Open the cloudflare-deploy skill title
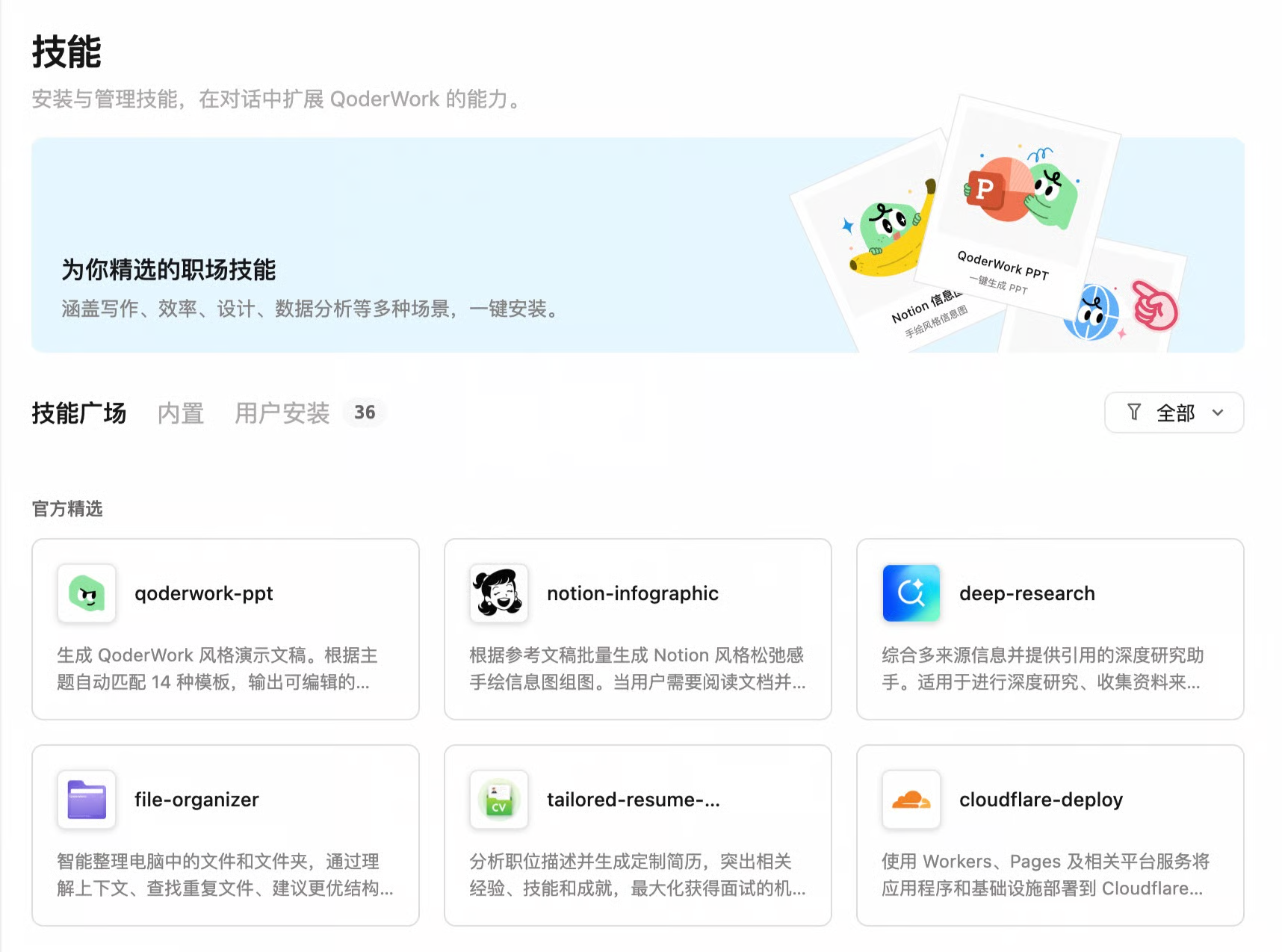Screen dimensions: 1282x952 coord(1041,800)
